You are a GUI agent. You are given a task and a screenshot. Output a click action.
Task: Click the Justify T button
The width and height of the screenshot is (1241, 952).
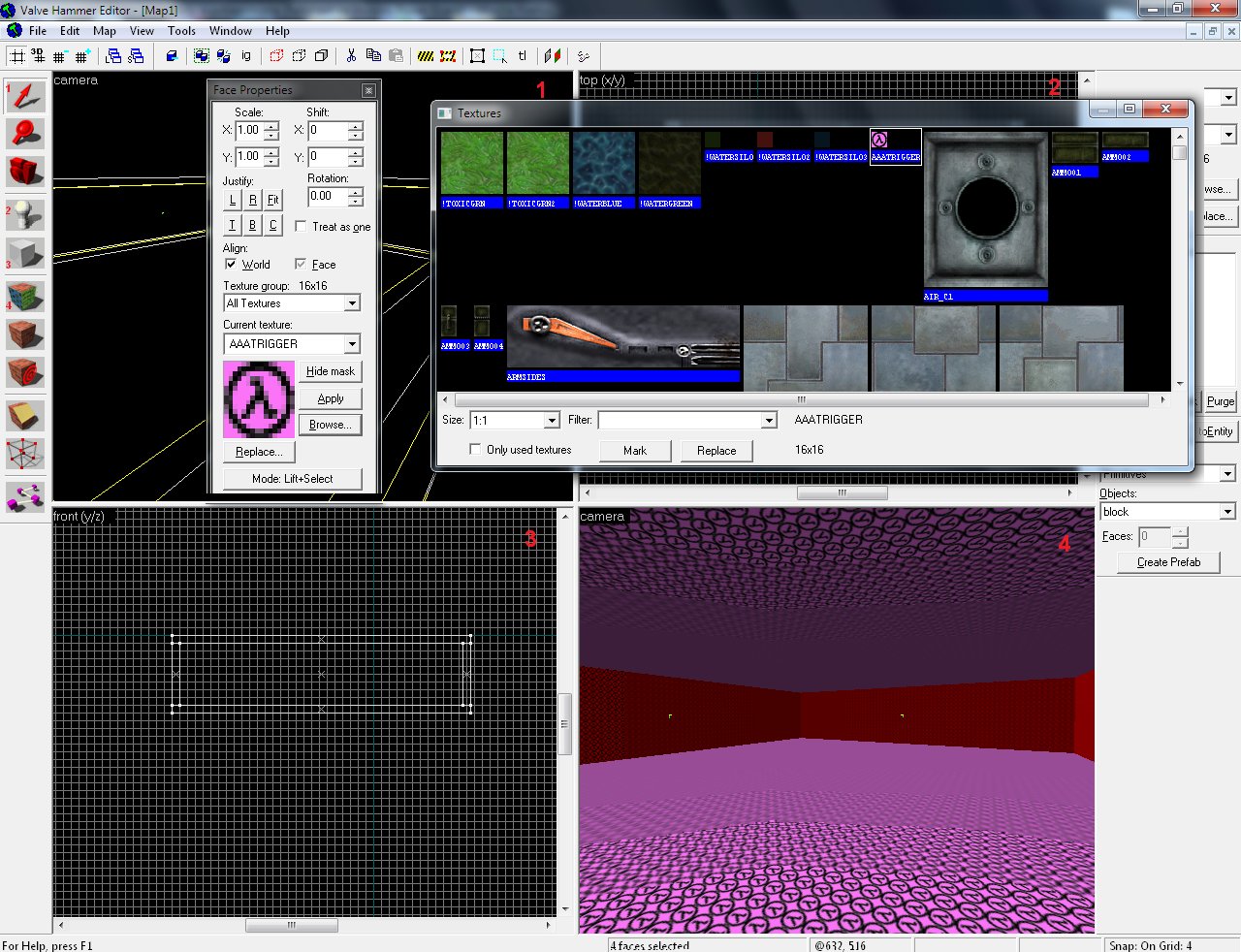(233, 225)
